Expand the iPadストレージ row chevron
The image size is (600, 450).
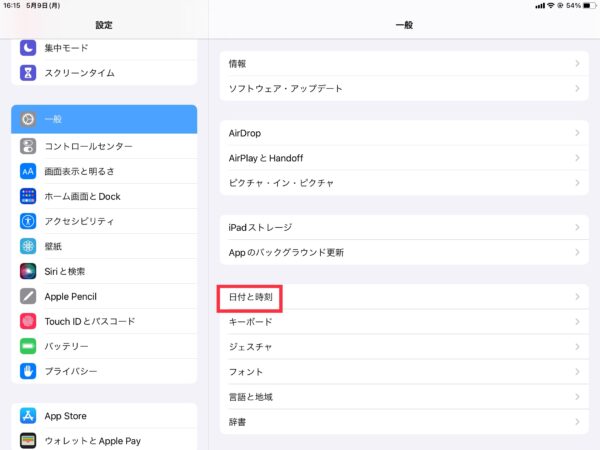coord(577,227)
